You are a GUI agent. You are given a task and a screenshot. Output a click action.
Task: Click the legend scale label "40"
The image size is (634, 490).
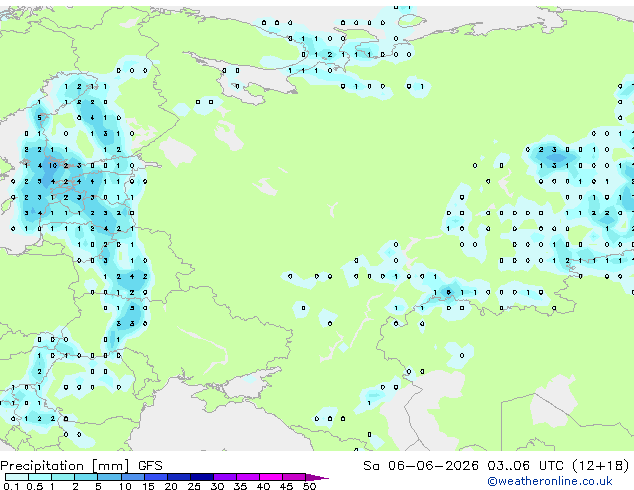(x=263, y=486)
